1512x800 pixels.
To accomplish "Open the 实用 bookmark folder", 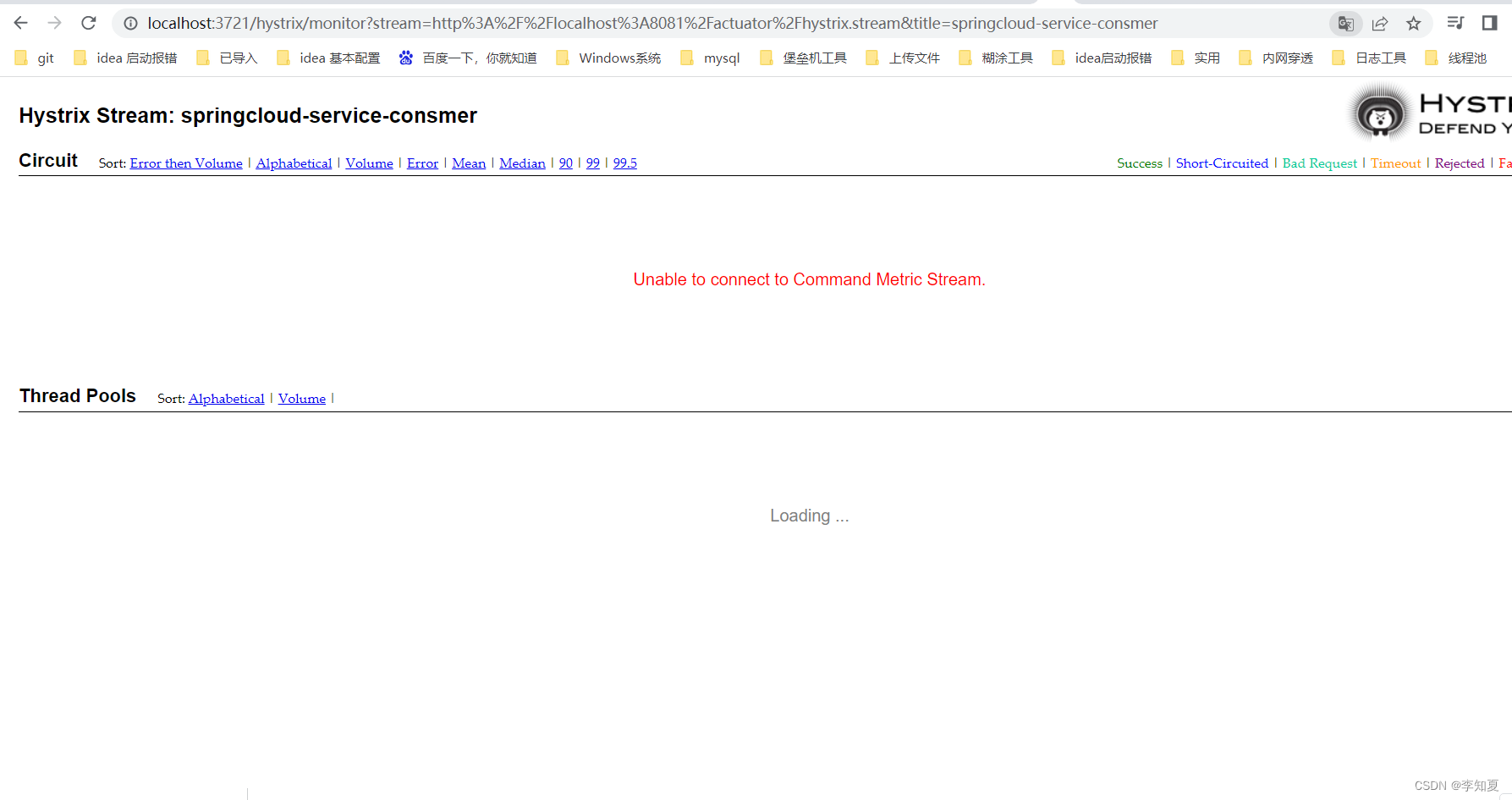I will tap(1196, 58).
